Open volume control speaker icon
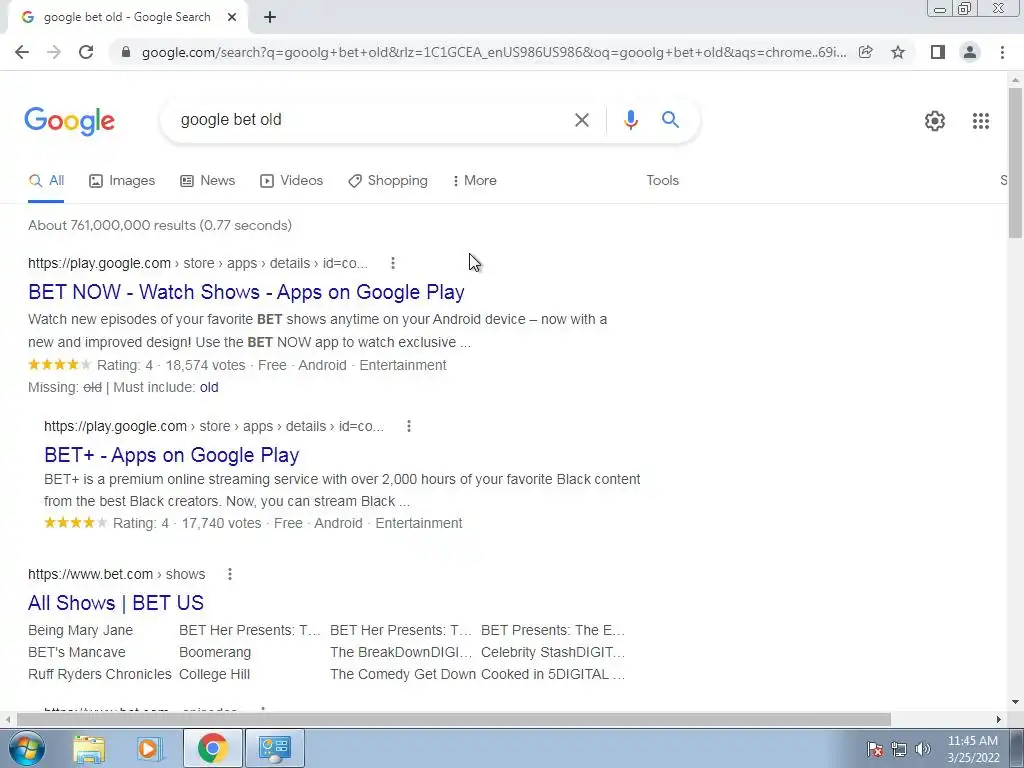The image size is (1024, 768). pyautogui.click(x=923, y=749)
